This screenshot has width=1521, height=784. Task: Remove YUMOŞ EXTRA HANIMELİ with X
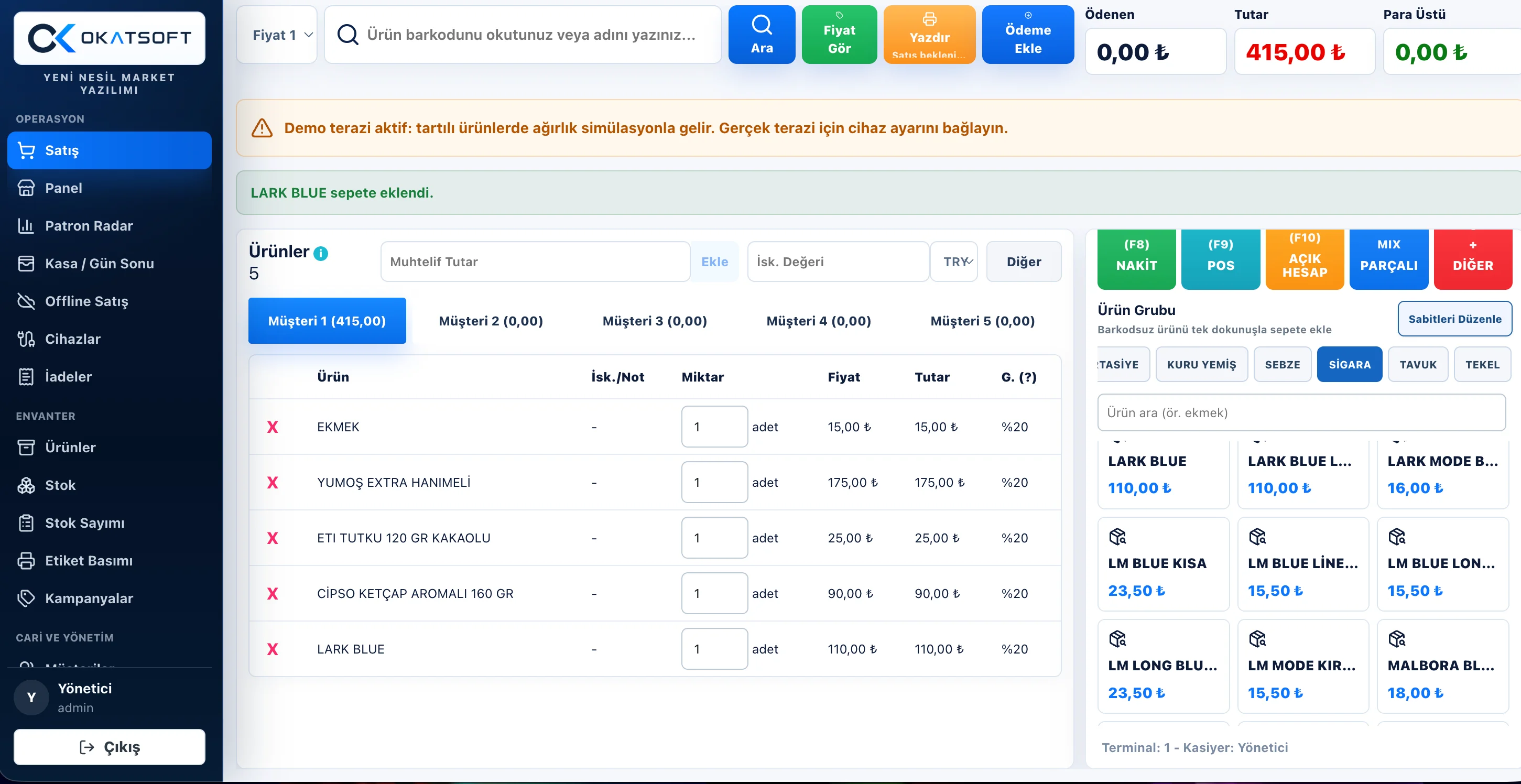272,482
